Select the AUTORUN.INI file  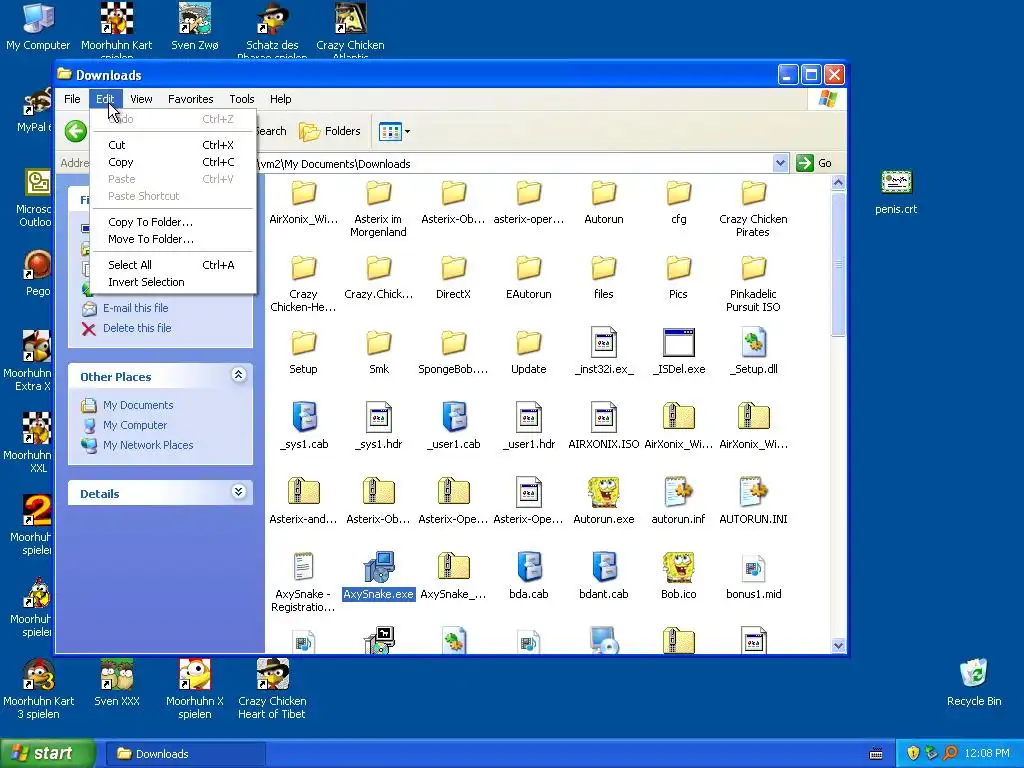pos(753,502)
